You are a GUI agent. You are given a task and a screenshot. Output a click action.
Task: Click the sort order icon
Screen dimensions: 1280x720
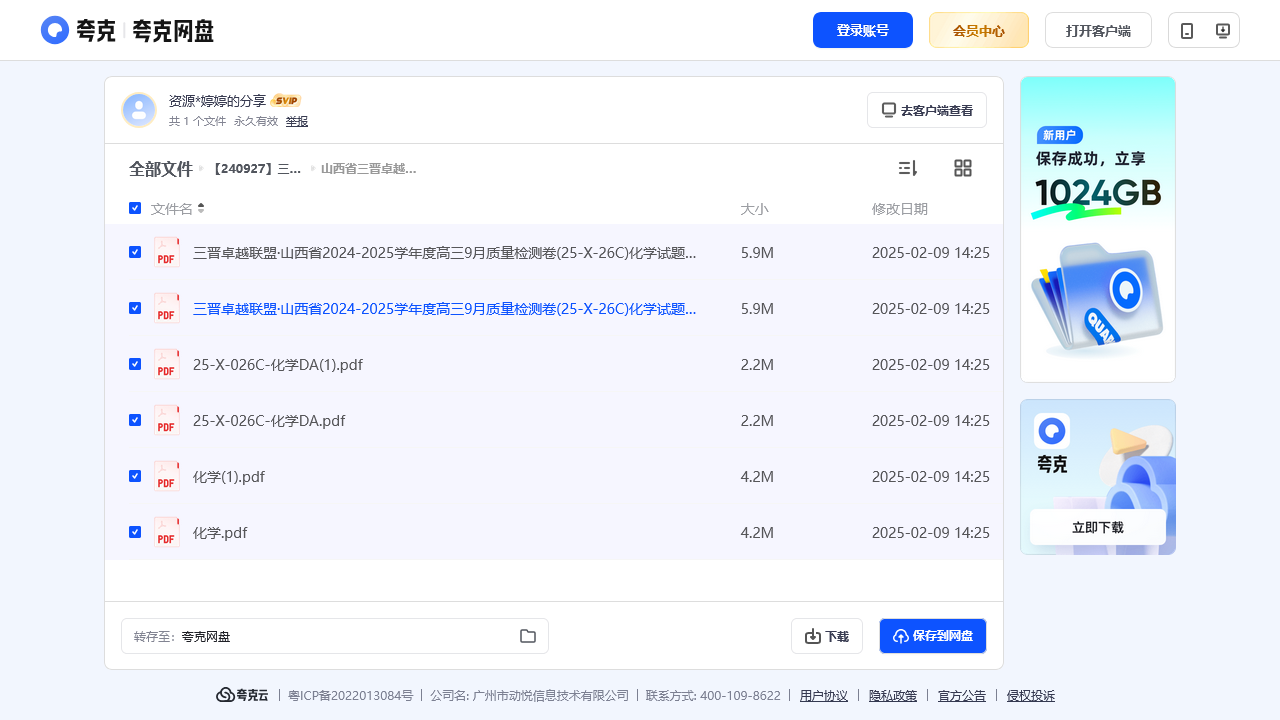(x=908, y=168)
